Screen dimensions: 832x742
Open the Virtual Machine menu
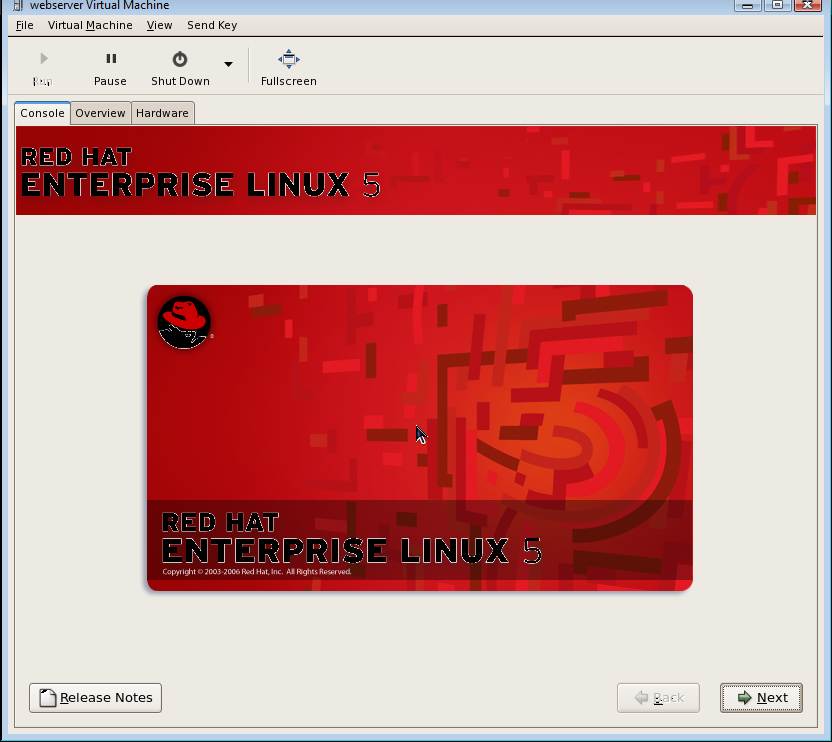click(x=90, y=25)
